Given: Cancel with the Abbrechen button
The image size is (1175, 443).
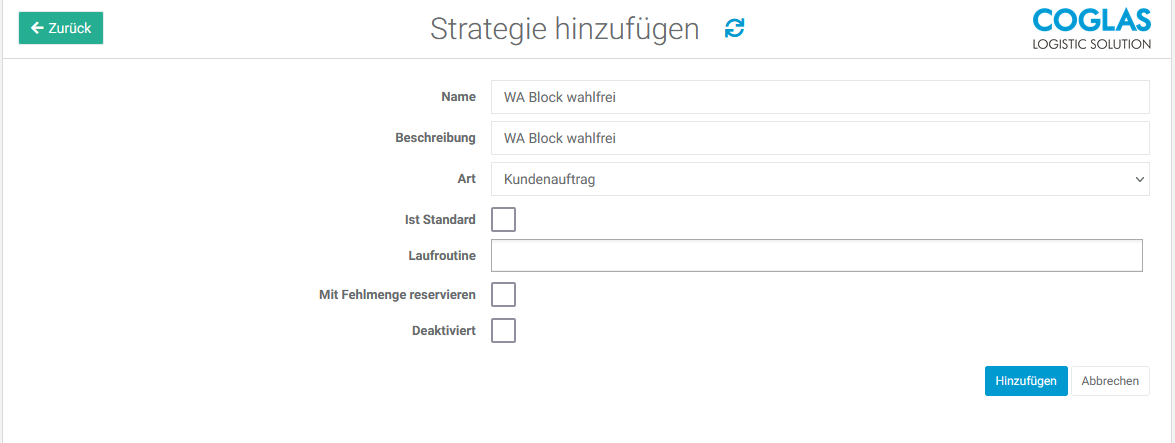Looking at the screenshot, I should click(x=1110, y=381).
